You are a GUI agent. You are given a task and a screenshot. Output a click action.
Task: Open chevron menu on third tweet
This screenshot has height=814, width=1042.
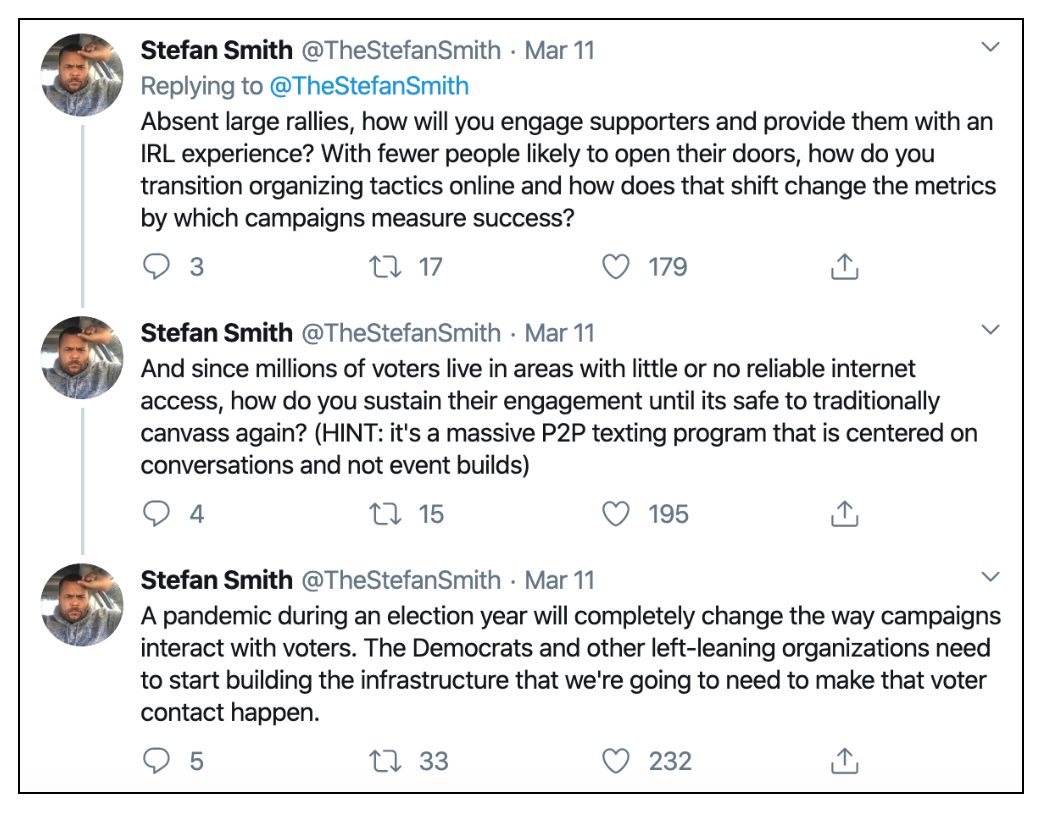990,577
